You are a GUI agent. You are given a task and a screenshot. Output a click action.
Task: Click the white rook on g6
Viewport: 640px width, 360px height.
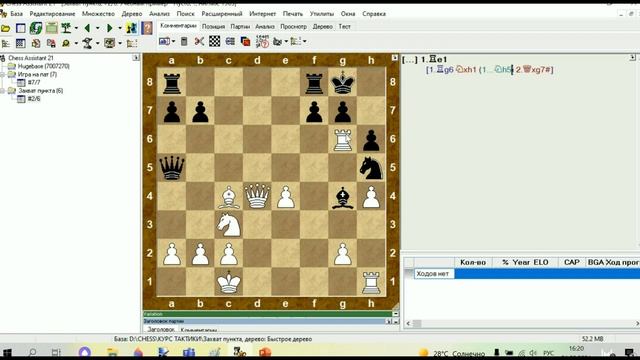[342, 139]
